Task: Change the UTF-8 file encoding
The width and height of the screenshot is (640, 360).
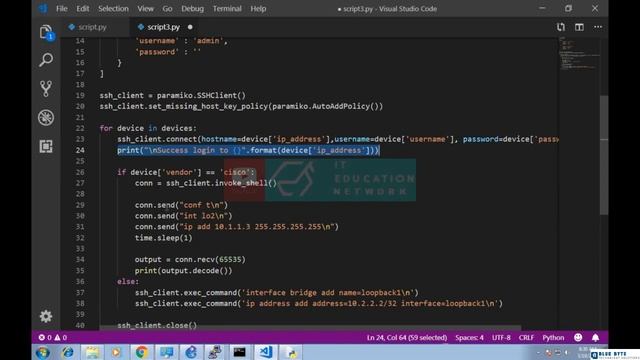Action: (501, 338)
